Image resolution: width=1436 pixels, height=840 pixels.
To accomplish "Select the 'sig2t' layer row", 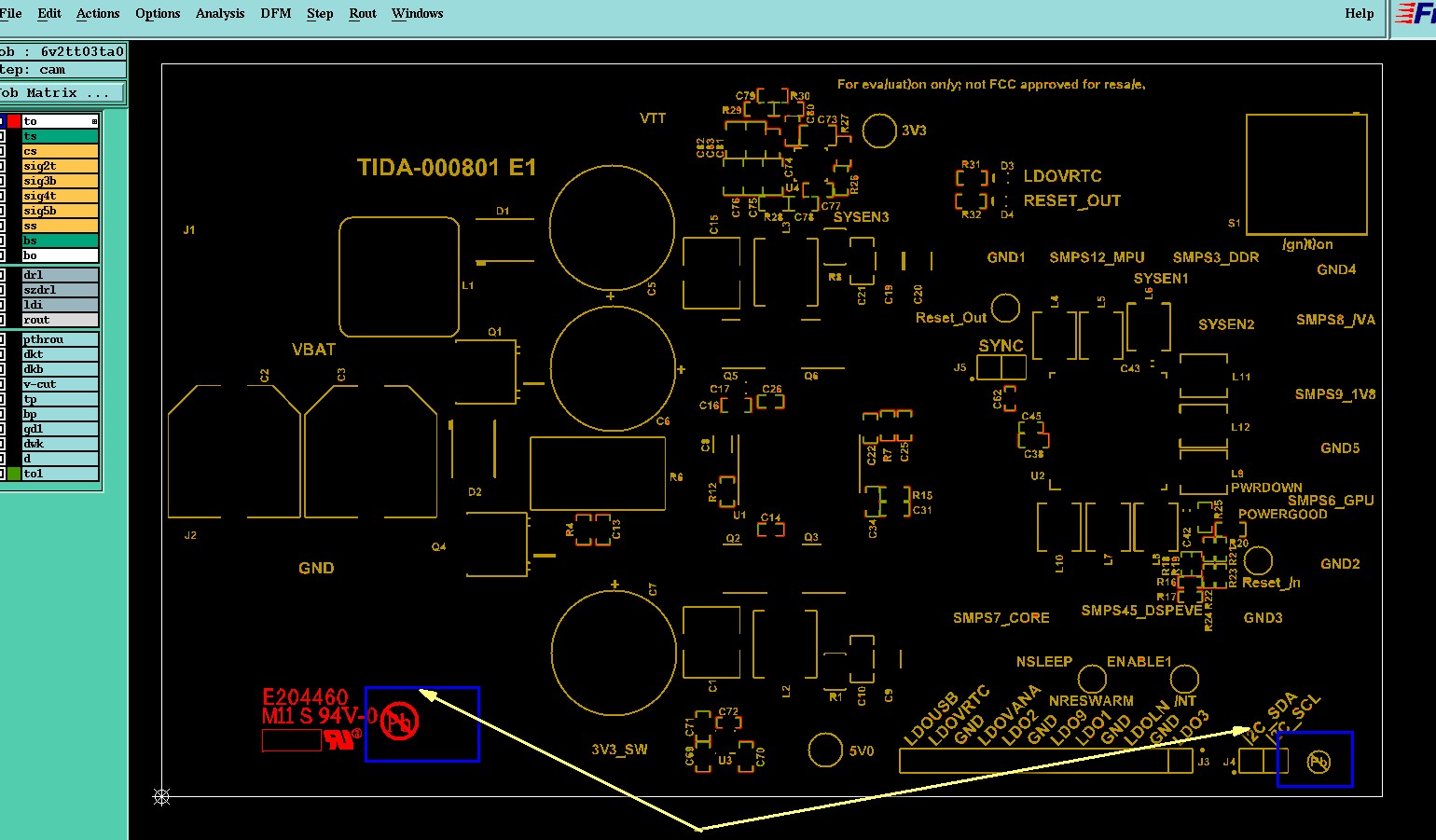I will click(x=60, y=166).
